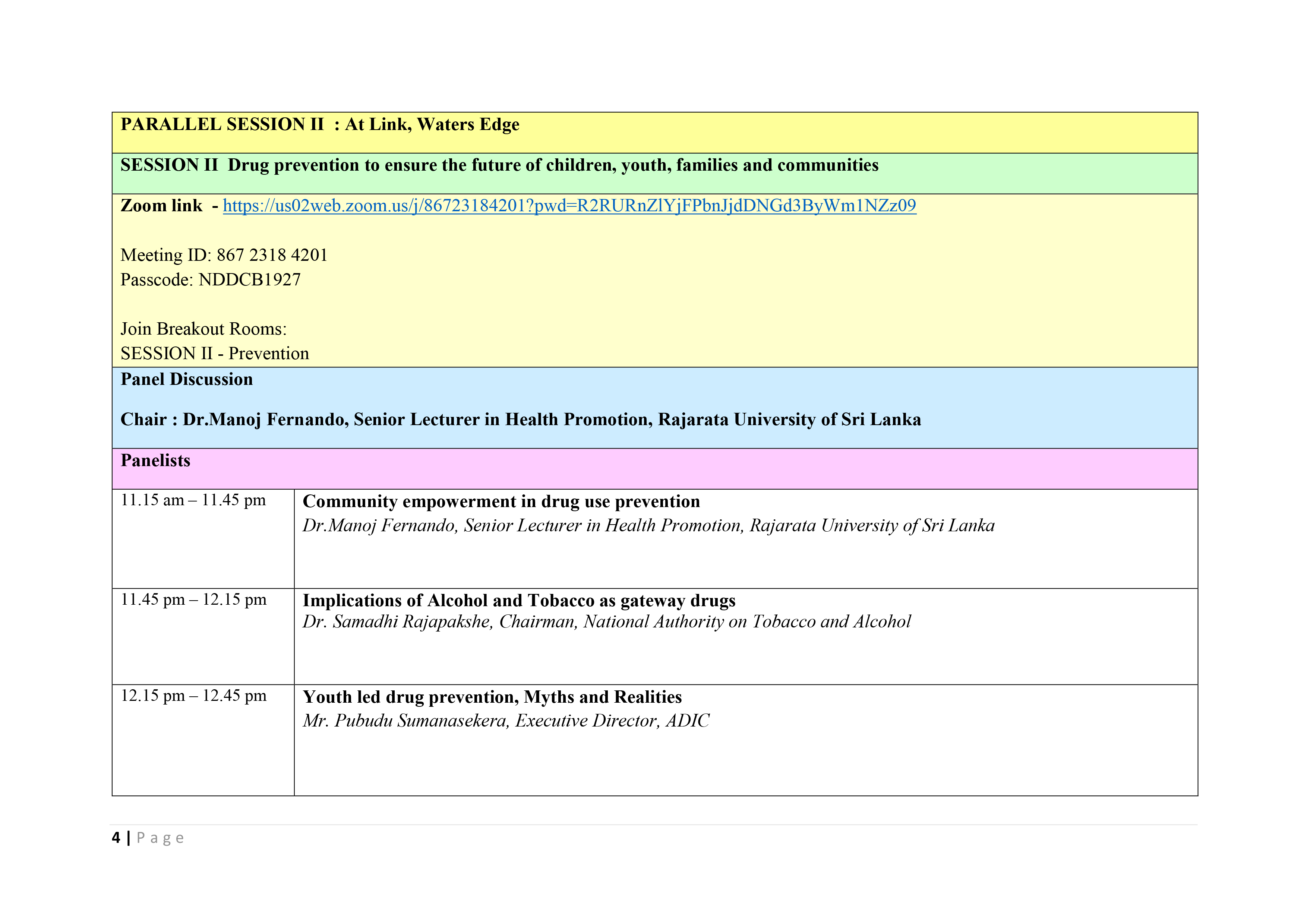
Task: Click the Passcode NDDCB1927 line
Action: click(x=210, y=280)
